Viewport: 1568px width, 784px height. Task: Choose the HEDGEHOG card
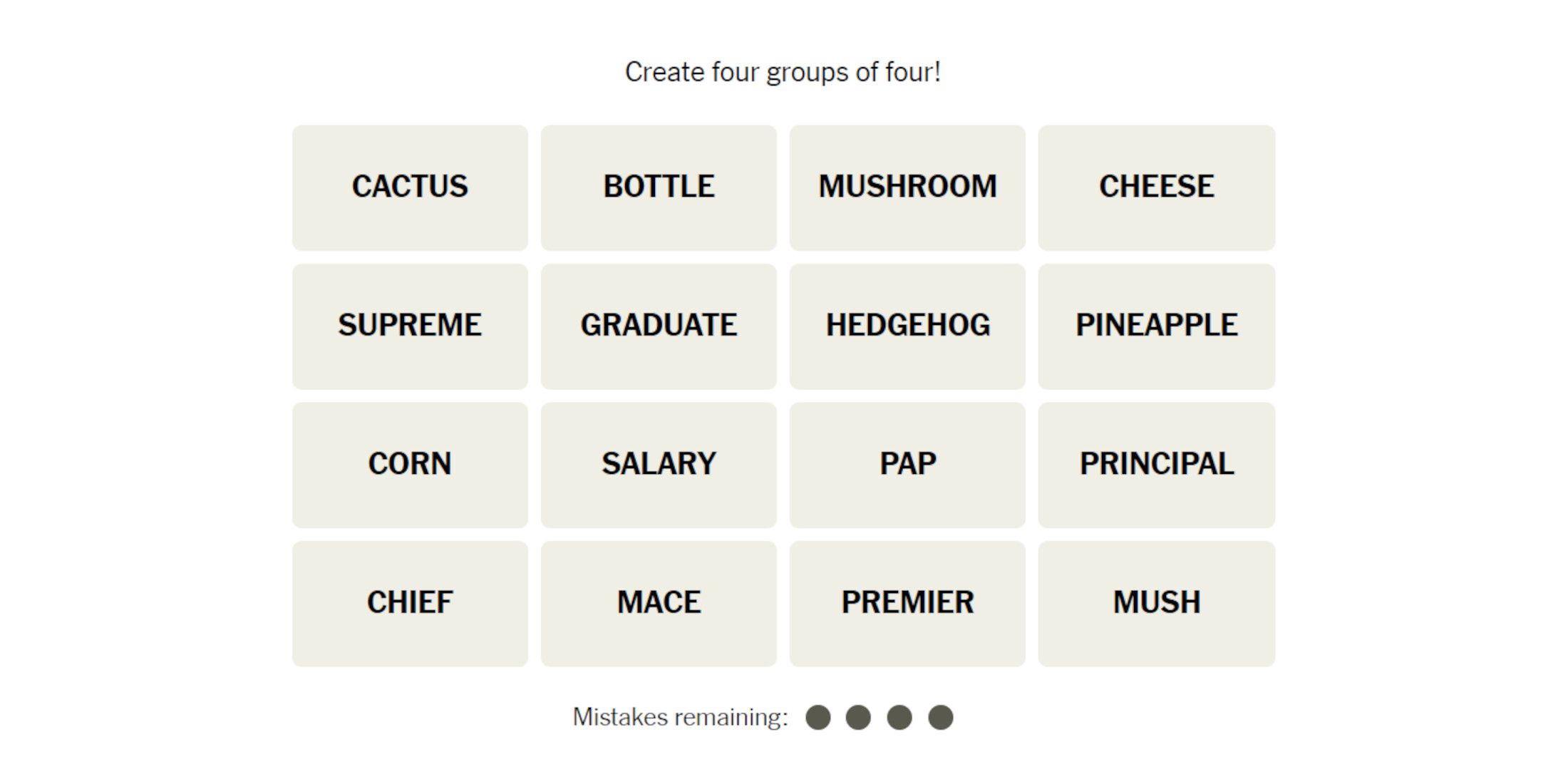[907, 326]
